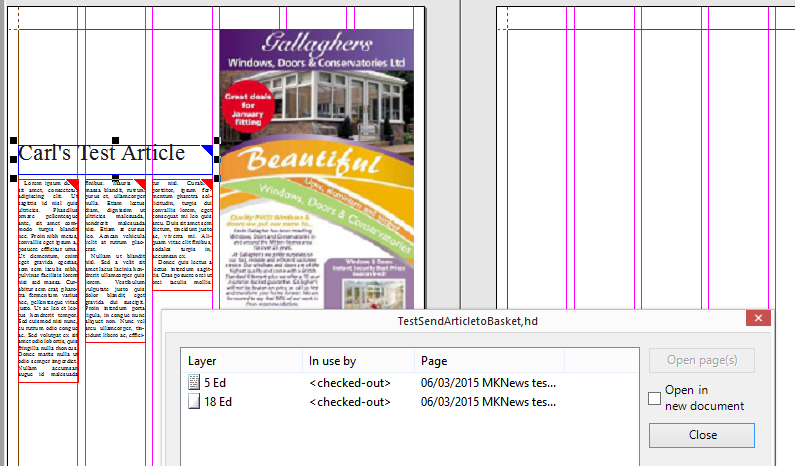795x466 pixels.
Task: Click '<checked-out>' in the 18 Ed row
Action: point(350,402)
